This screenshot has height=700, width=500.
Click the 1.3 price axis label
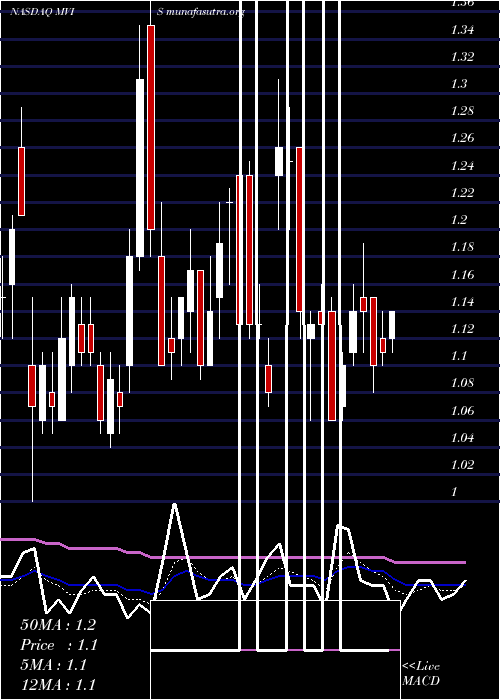tap(459, 84)
